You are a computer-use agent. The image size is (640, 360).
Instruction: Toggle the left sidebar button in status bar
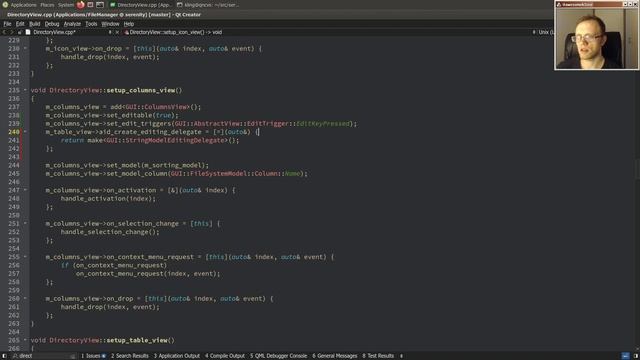tap(4, 356)
